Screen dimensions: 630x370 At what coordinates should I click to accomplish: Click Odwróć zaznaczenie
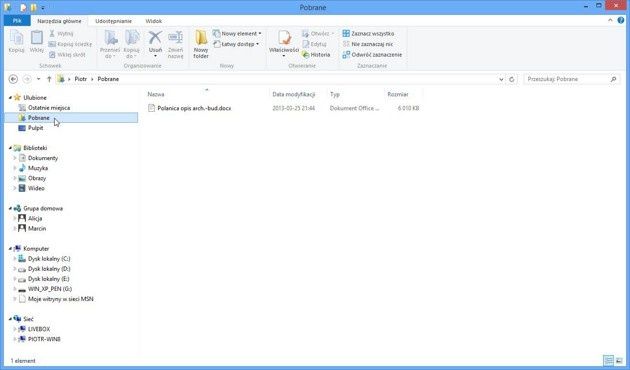tap(372, 55)
